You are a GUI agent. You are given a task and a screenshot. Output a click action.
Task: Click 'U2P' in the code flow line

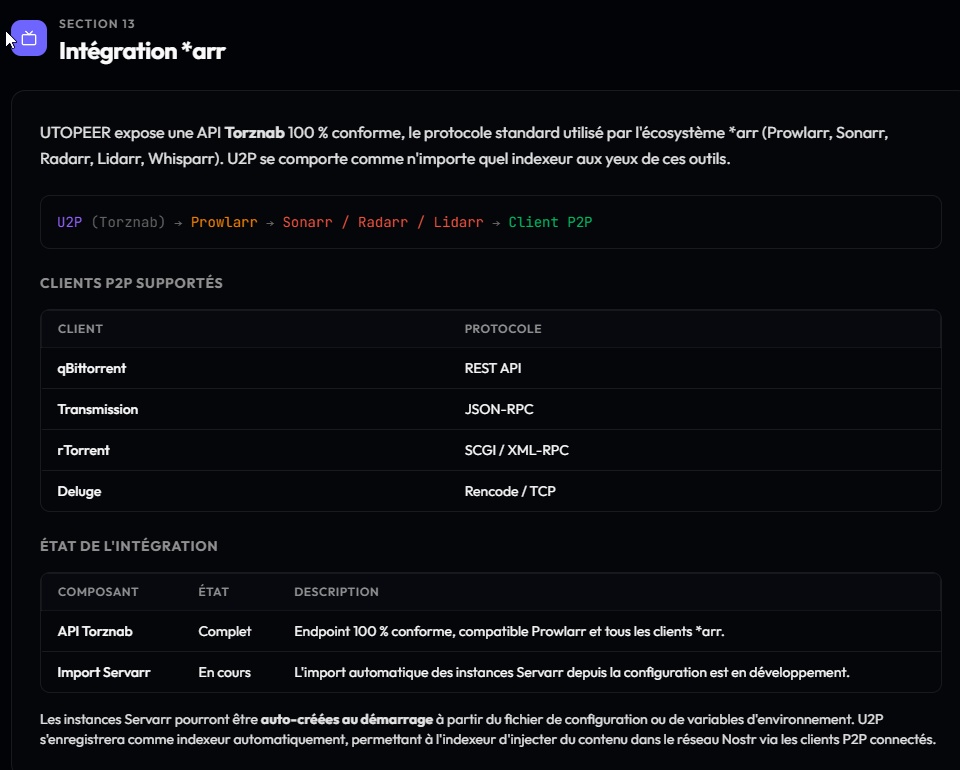pyautogui.click(x=70, y=222)
